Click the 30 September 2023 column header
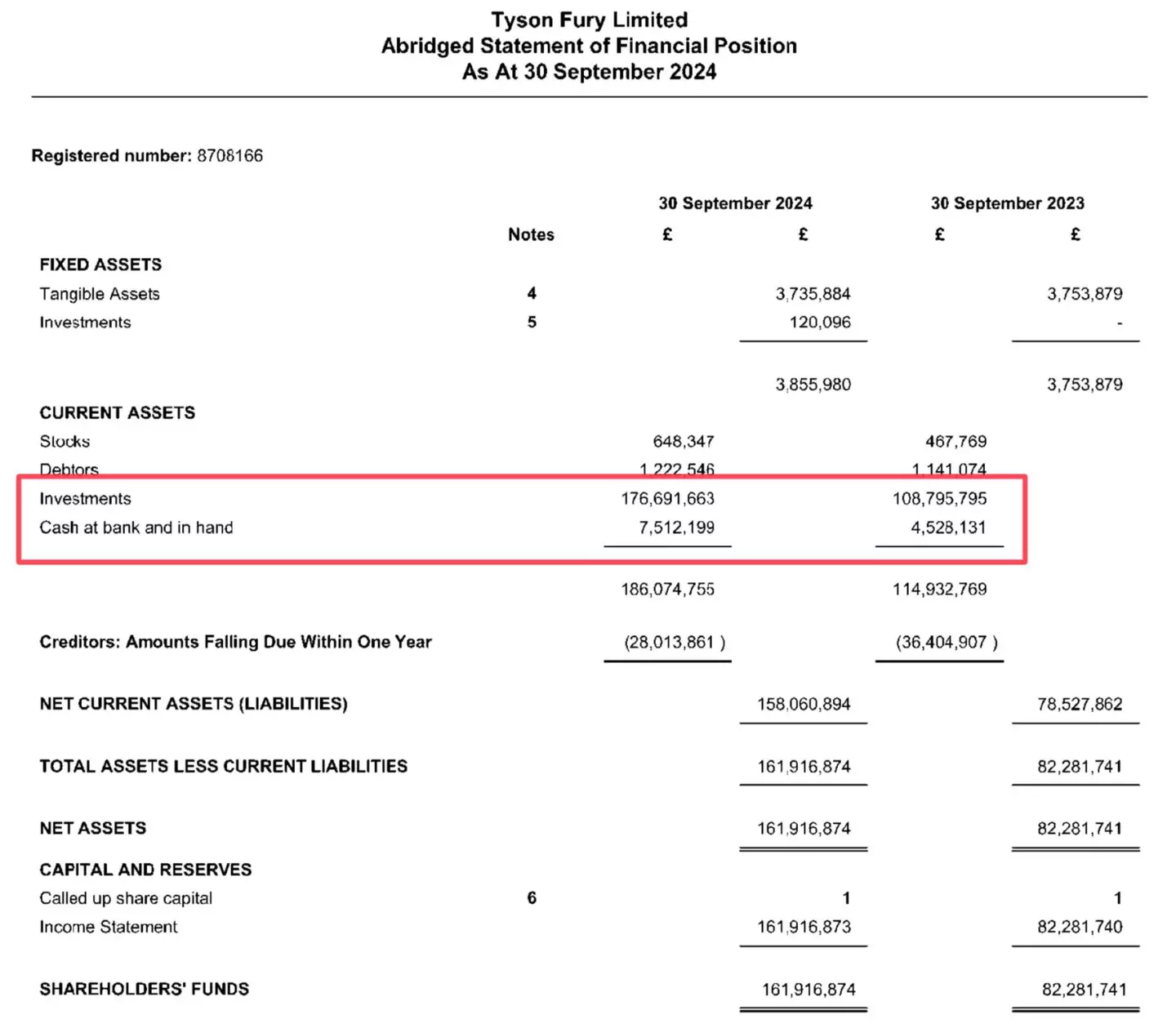 pos(1007,203)
